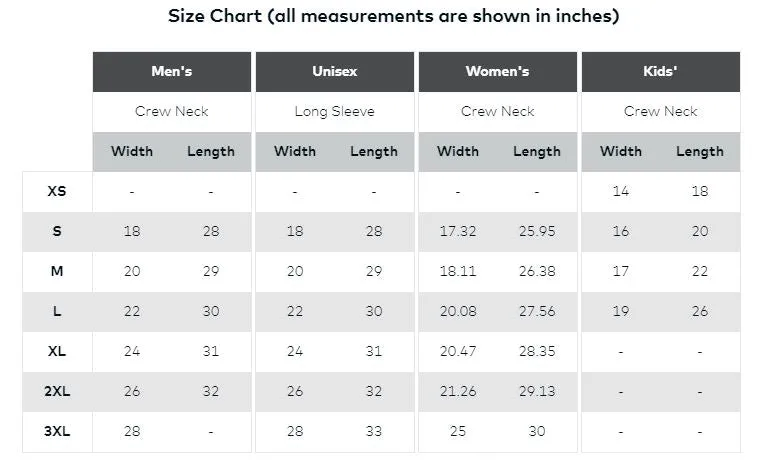Select Kids' large length value 26

click(x=700, y=311)
